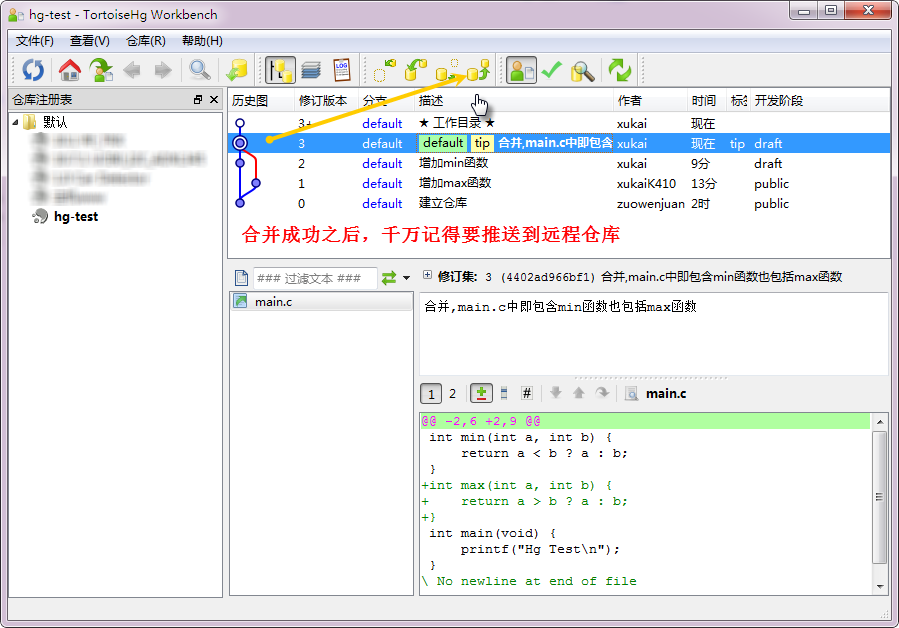Select revision 2 增加min函数
Image resolution: width=899 pixels, height=628 pixels.
pos(559,163)
